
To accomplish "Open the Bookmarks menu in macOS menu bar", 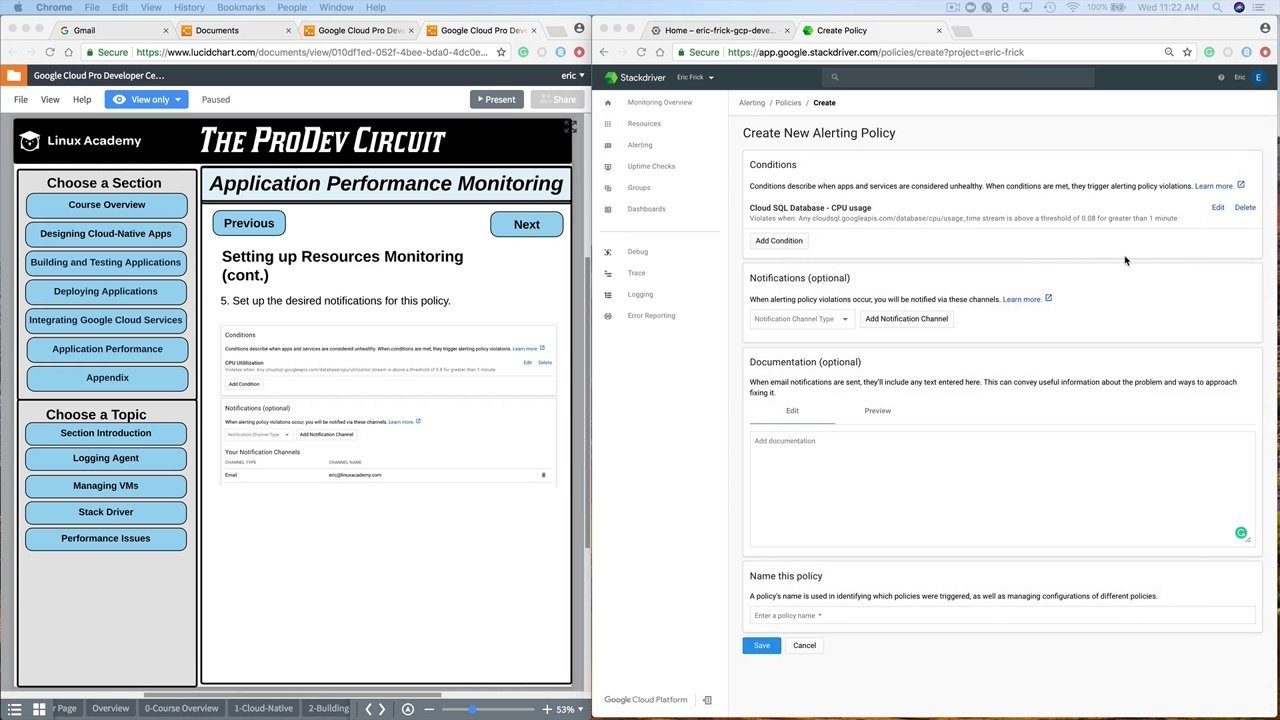I will click(241, 7).
